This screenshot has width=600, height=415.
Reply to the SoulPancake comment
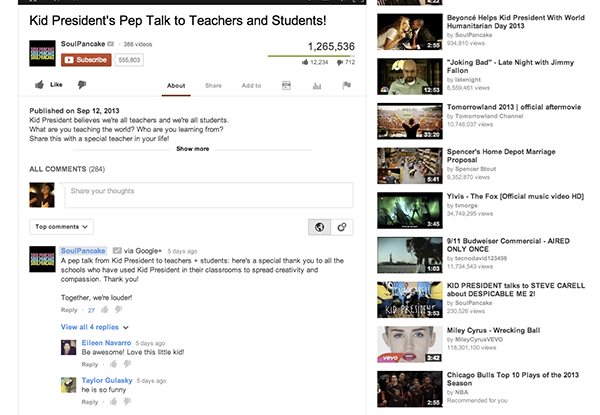[x=69, y=310]
